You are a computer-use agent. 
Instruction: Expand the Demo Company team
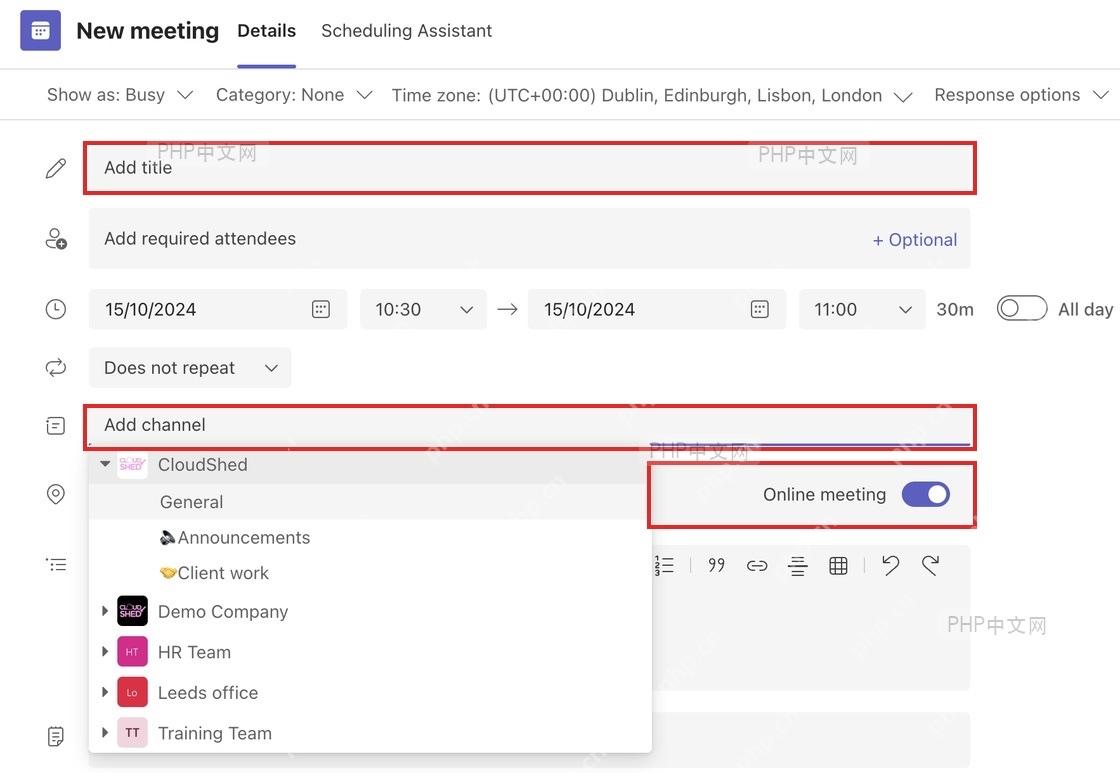pyautogui.click(x=105, y=611)
